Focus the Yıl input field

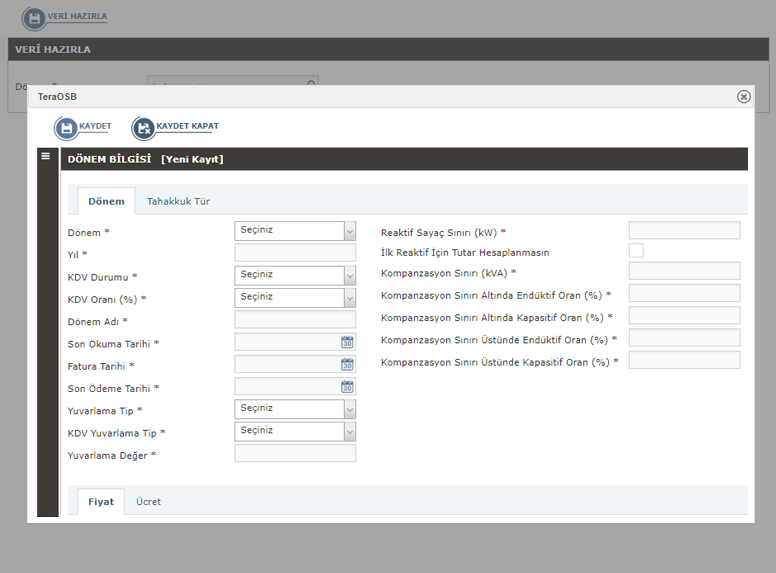click(295, 252)
